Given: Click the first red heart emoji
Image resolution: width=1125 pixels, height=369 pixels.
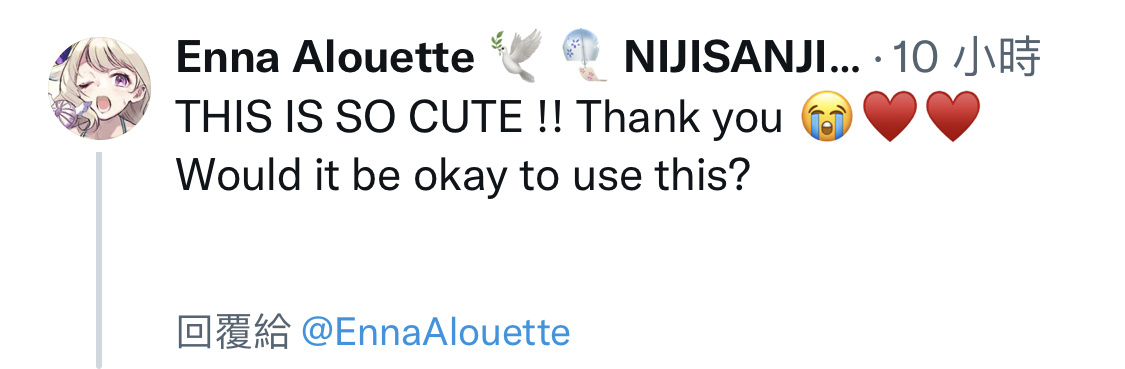Looking at the screenshot, I should [890, 117].
